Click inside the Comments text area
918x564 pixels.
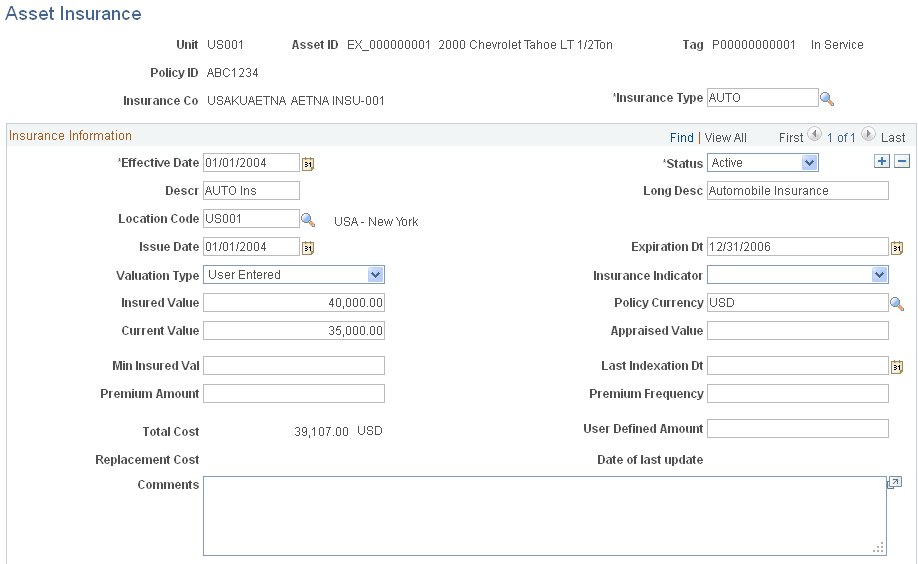point(544,515)
